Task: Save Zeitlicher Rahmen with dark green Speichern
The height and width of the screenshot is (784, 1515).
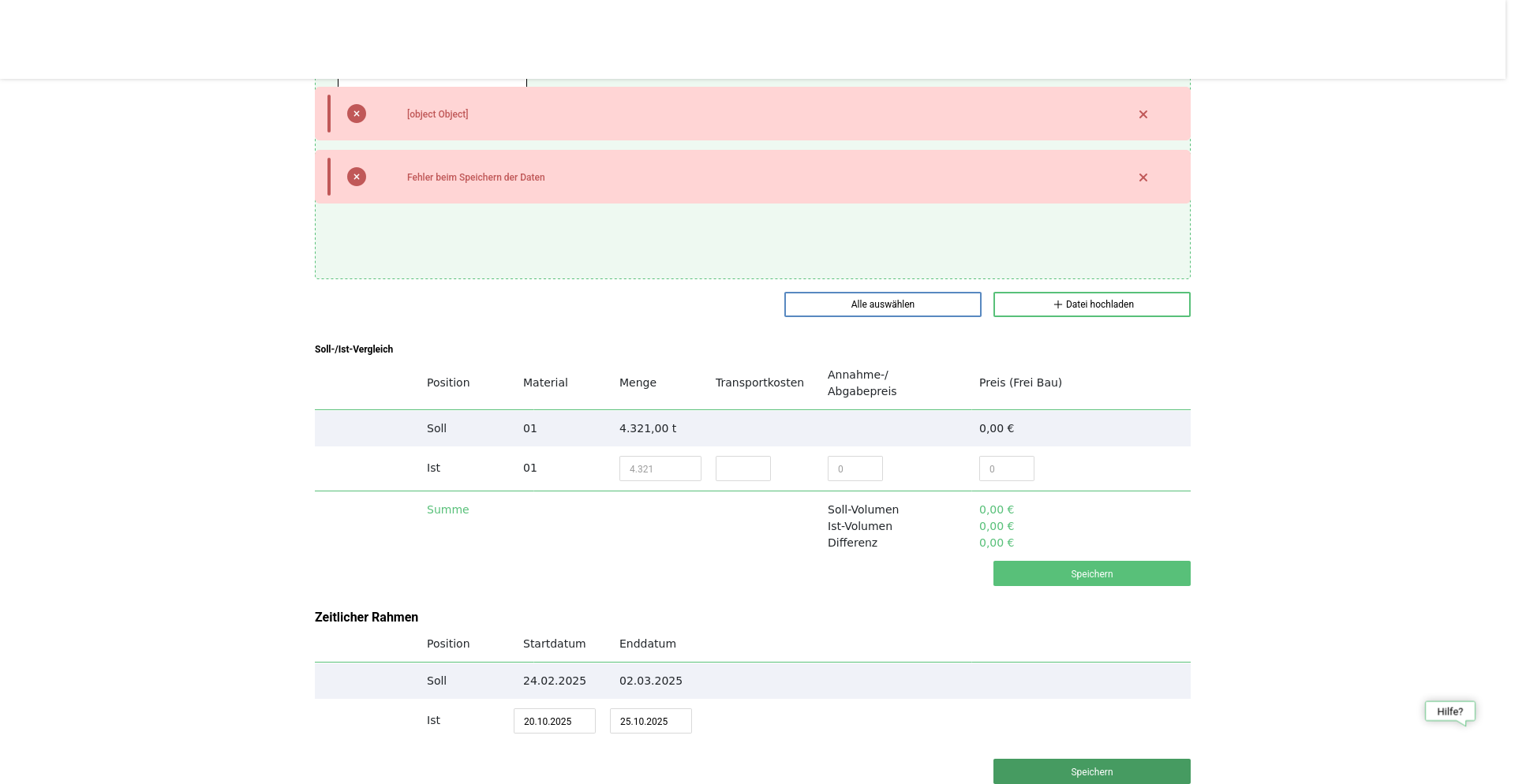Action: [x=1091, y=771]
